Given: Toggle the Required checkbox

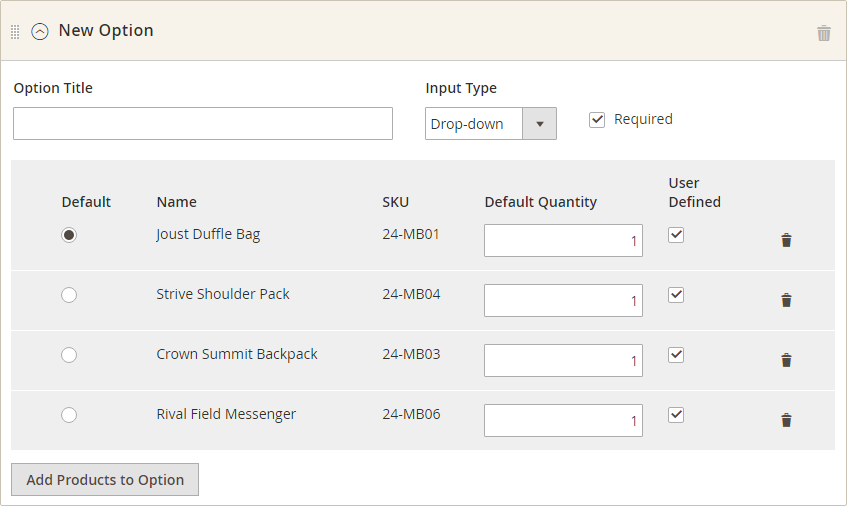Looking at the screenshot, I should click(597, 120).
